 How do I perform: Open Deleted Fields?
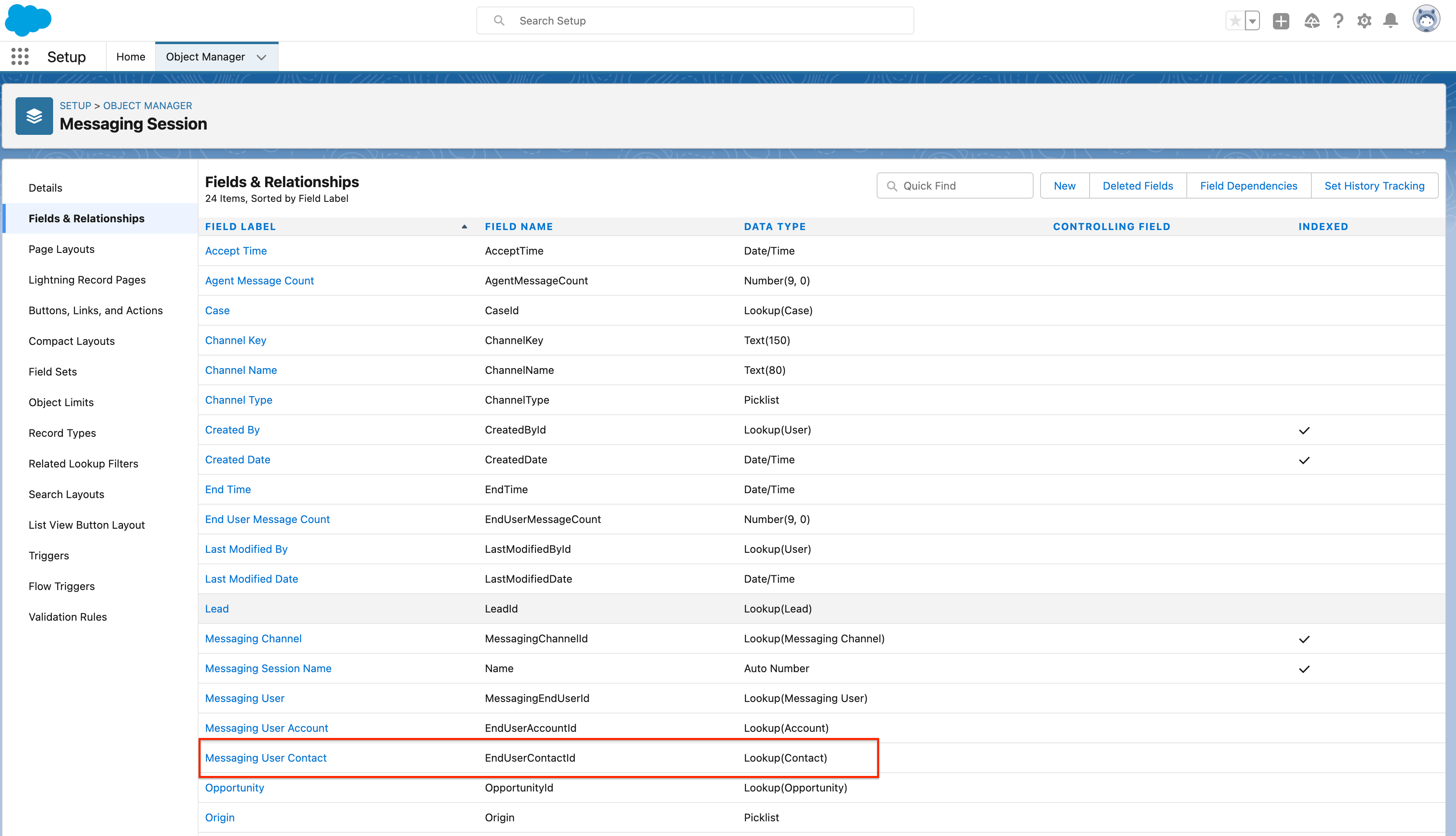point(1137,186)
